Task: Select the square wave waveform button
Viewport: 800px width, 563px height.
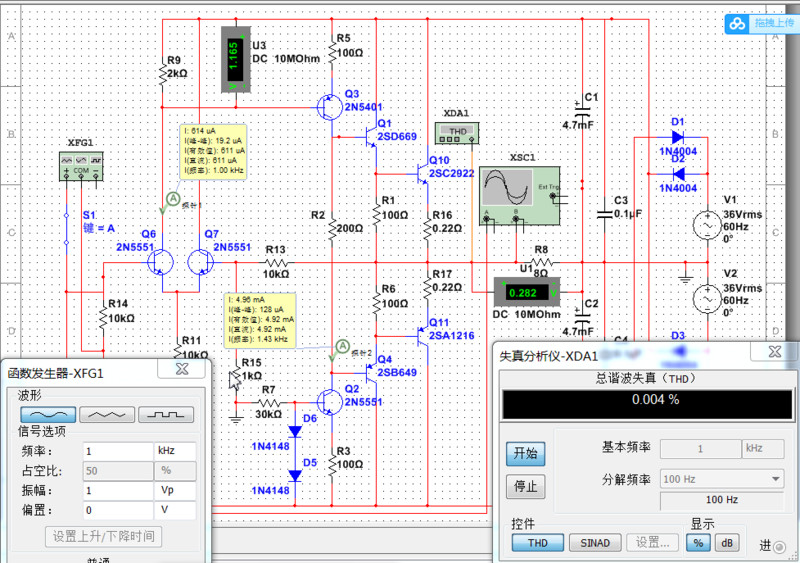Action: (x=166, y=413)
